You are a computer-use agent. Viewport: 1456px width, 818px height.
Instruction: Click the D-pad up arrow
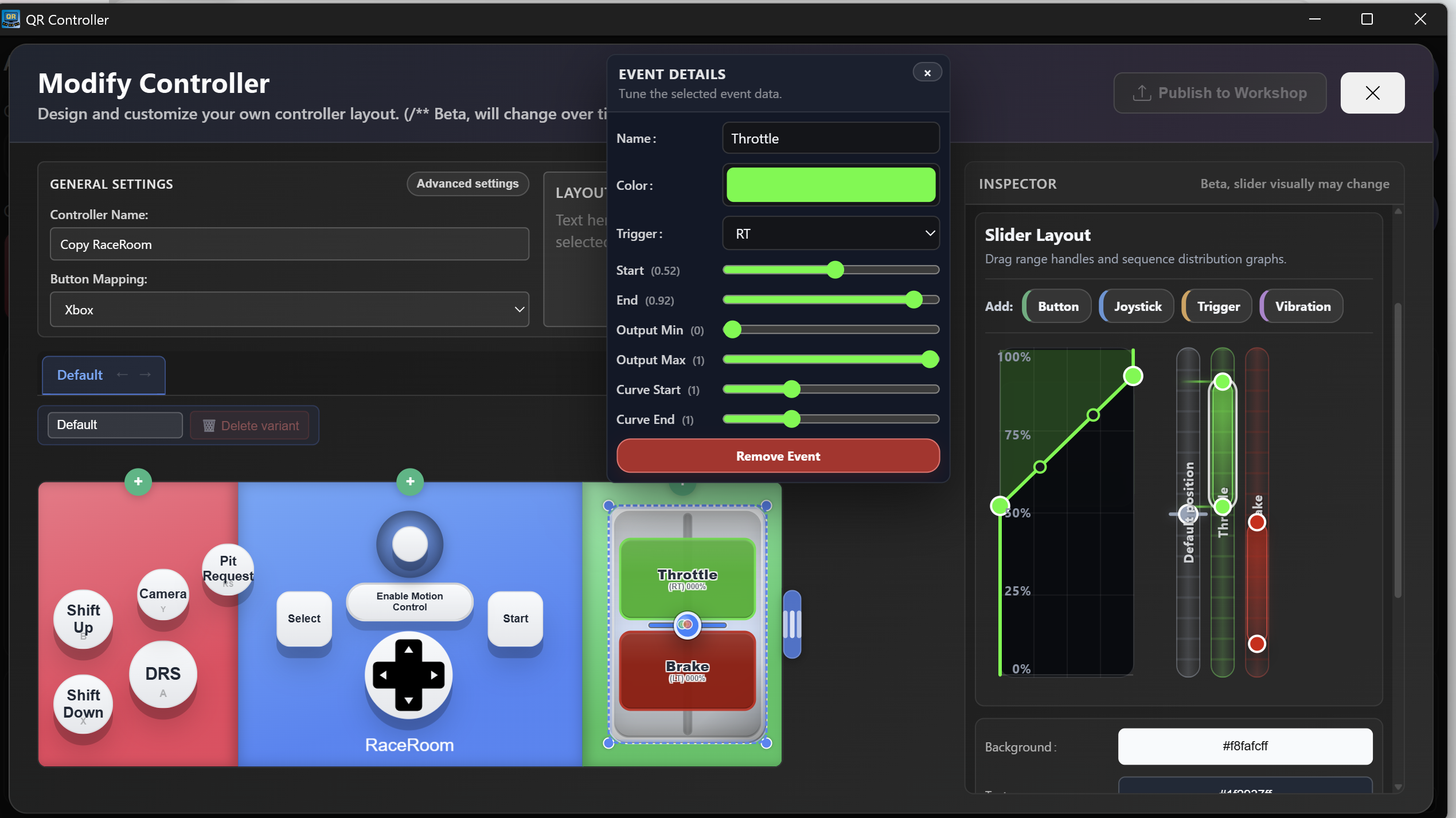(x=408, y=649)
